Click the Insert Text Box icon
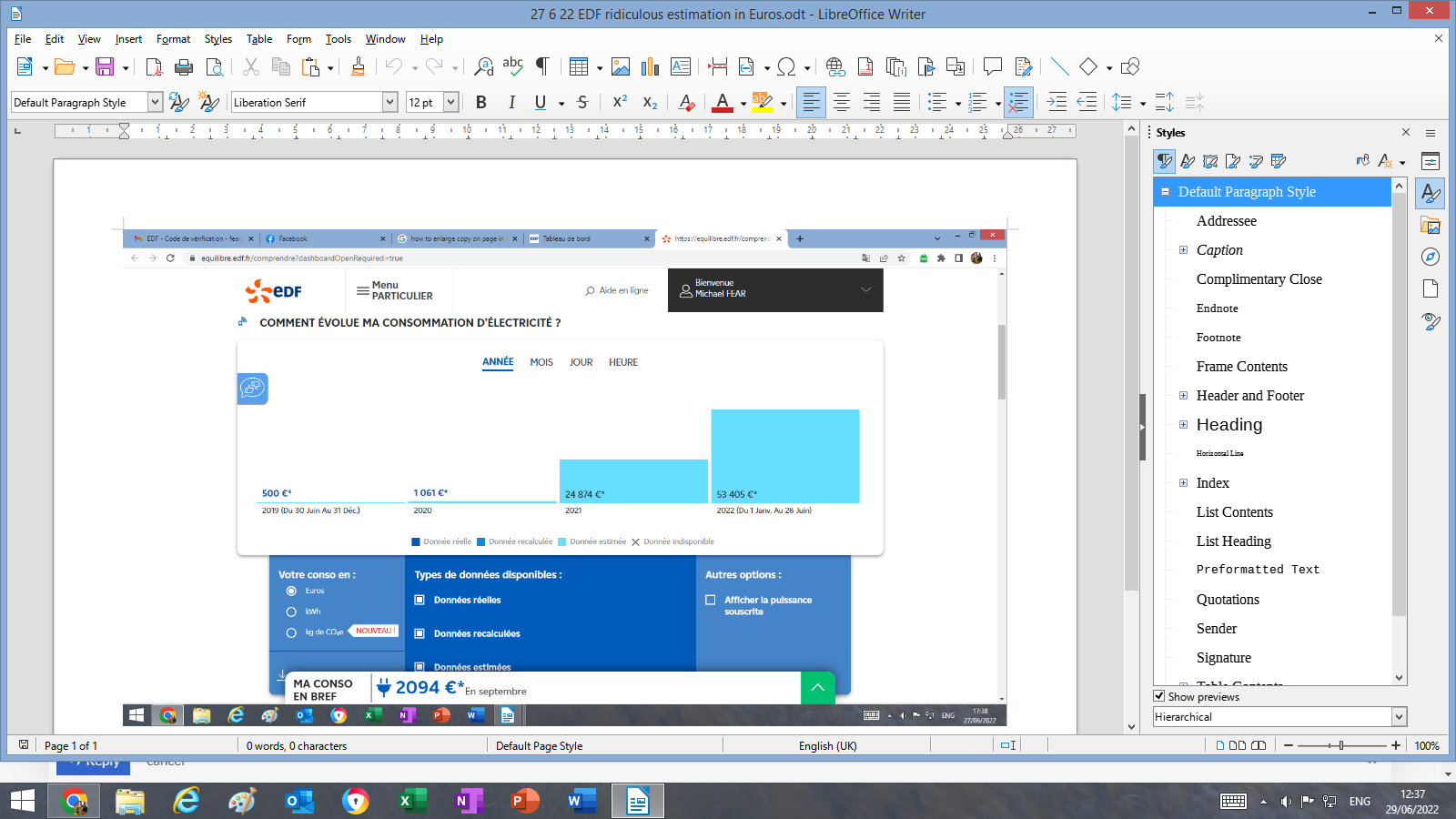The image size is (1456, 819). (680, 66)
